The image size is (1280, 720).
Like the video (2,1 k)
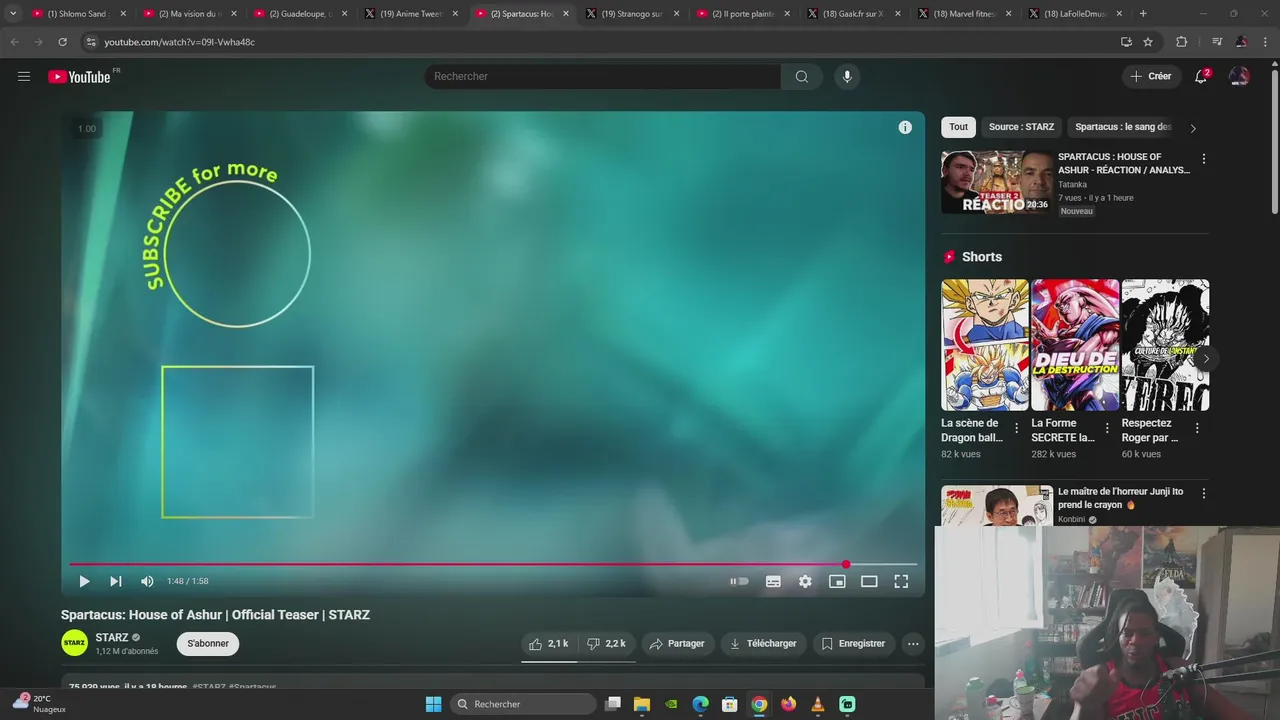(549, 644)
